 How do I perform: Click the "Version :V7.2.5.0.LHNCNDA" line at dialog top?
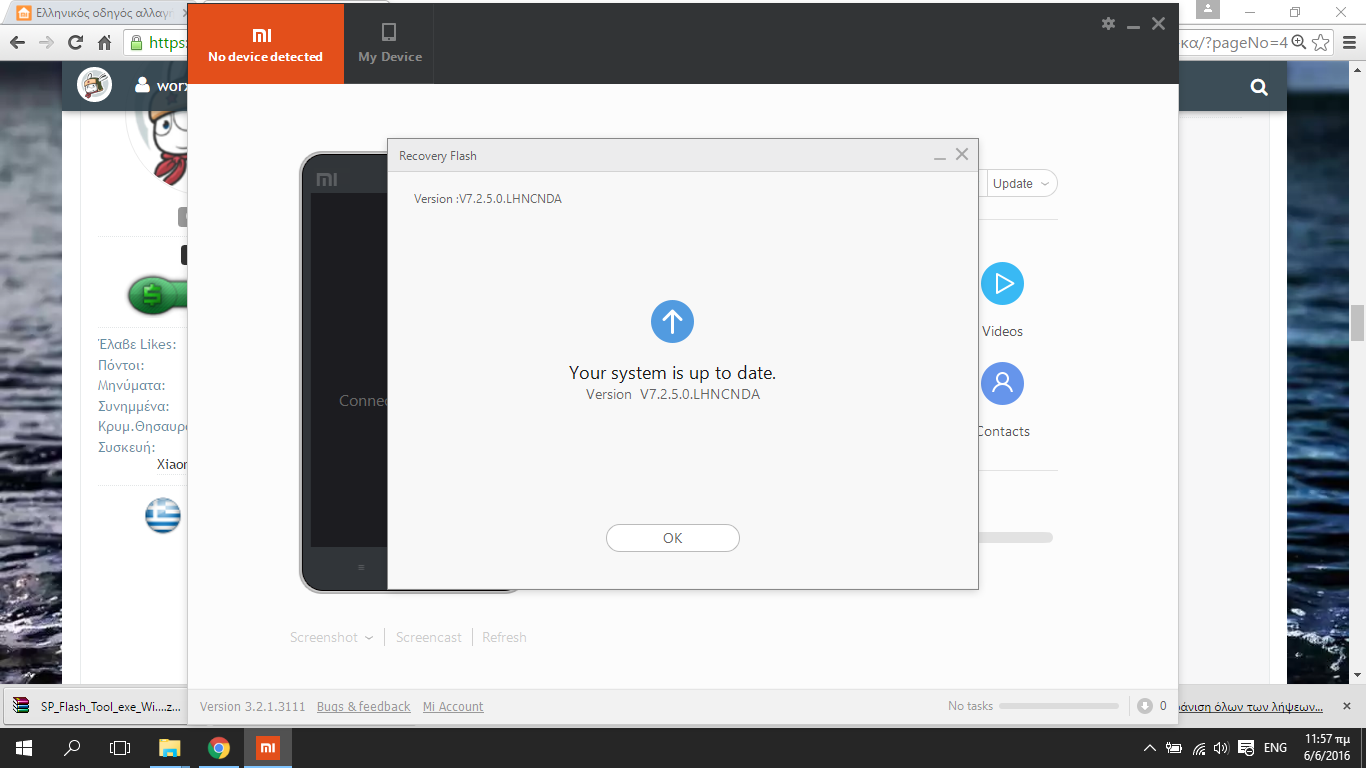point(488,199)
